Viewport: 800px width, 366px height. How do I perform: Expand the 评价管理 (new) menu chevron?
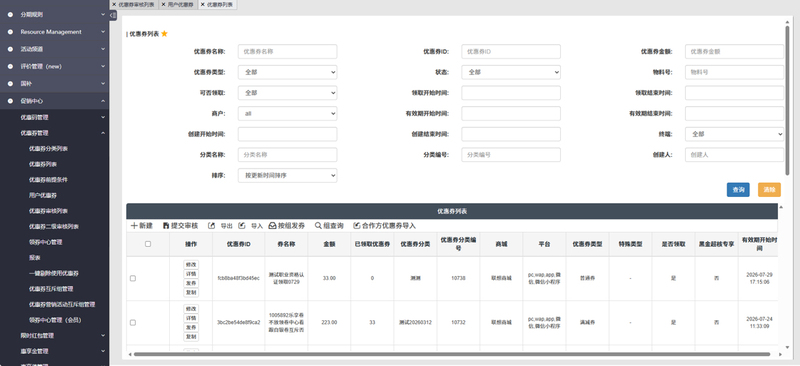[x=103, y=66]
